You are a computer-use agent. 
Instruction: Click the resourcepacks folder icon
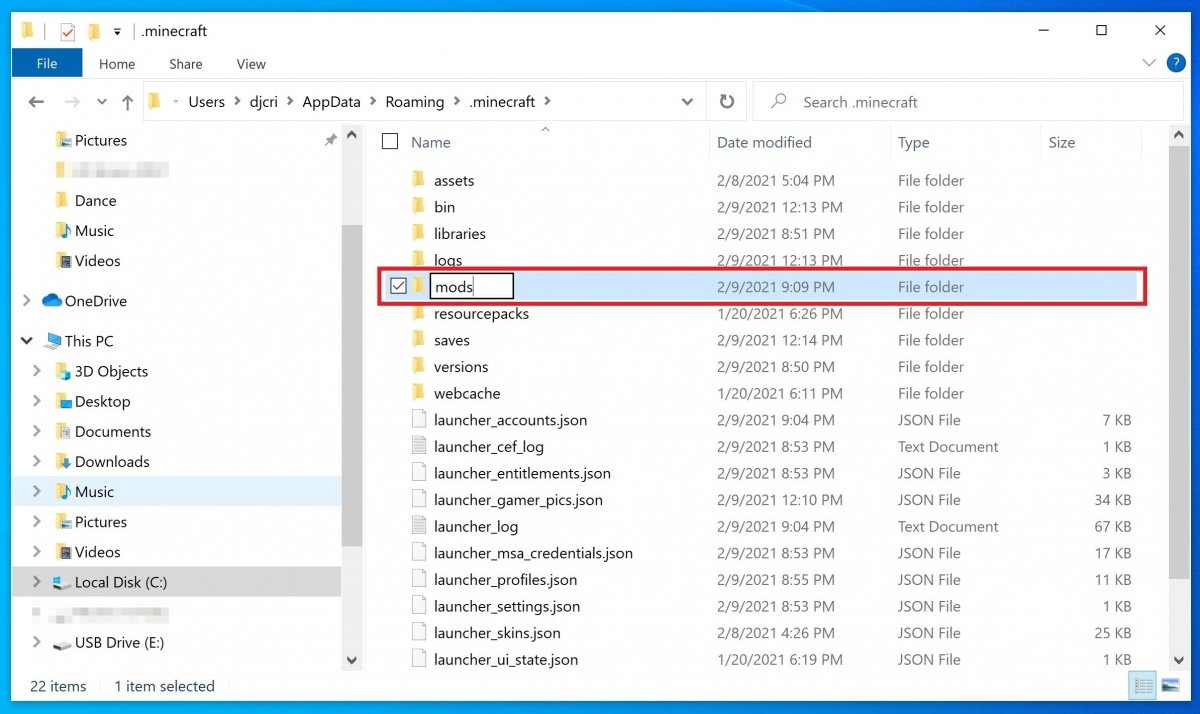coord(419,313)
